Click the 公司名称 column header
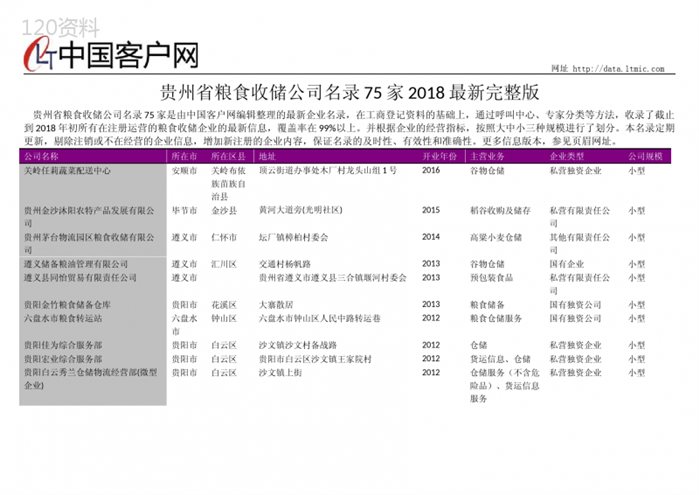Viewport: 699px width, 495px height. click(x=41, y=157)
